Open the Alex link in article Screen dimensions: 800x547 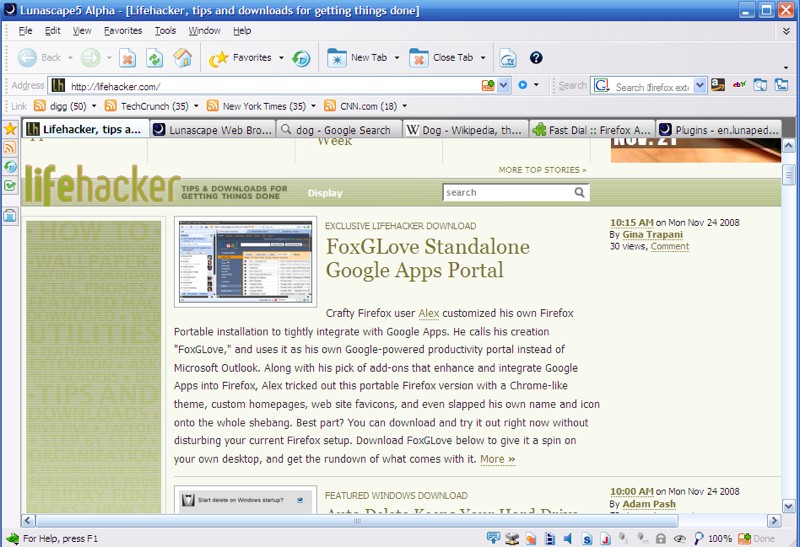click(429, 313)
